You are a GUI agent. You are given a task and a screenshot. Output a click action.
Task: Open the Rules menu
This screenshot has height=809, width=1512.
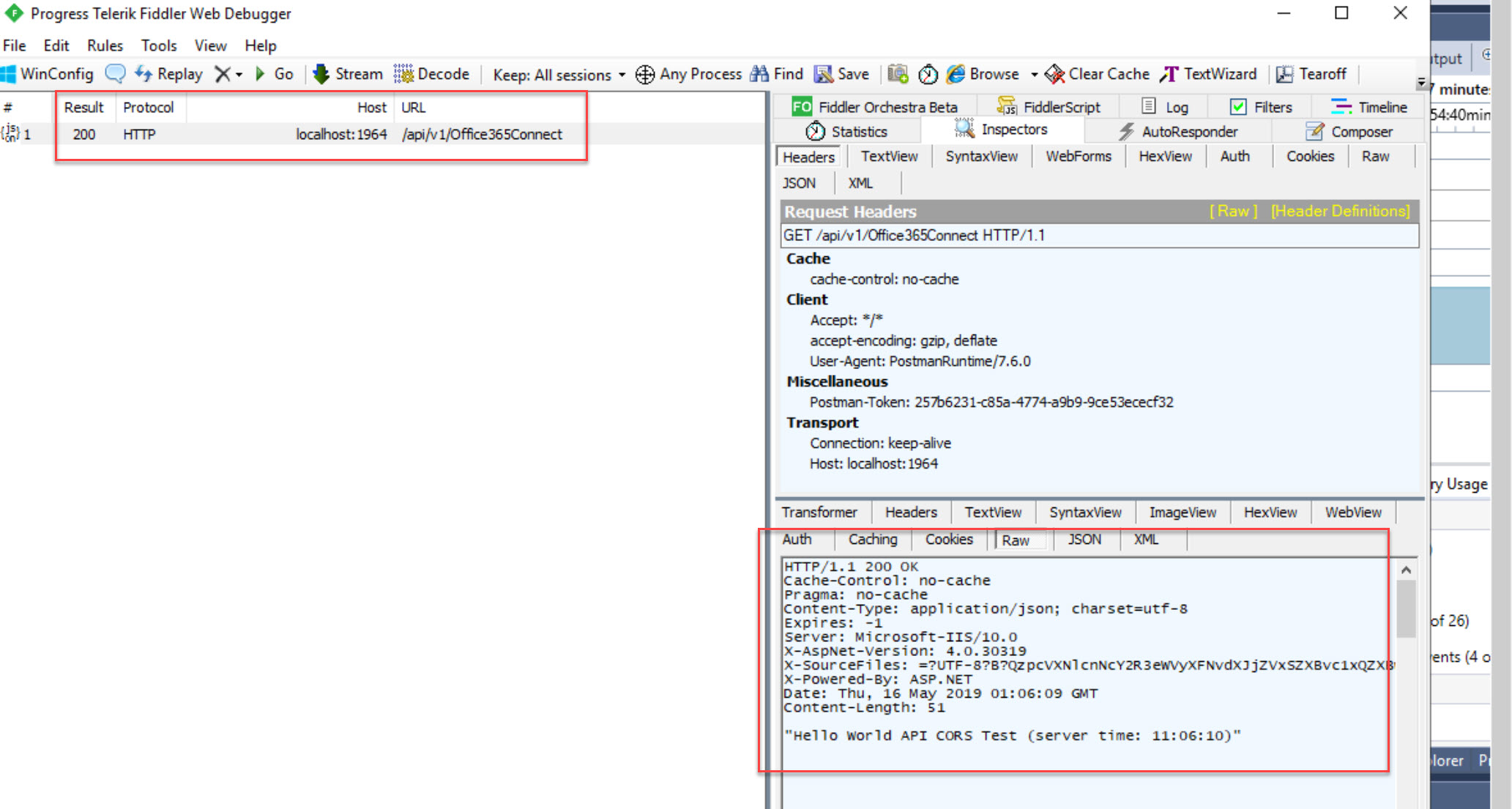[x=105, y=45]
